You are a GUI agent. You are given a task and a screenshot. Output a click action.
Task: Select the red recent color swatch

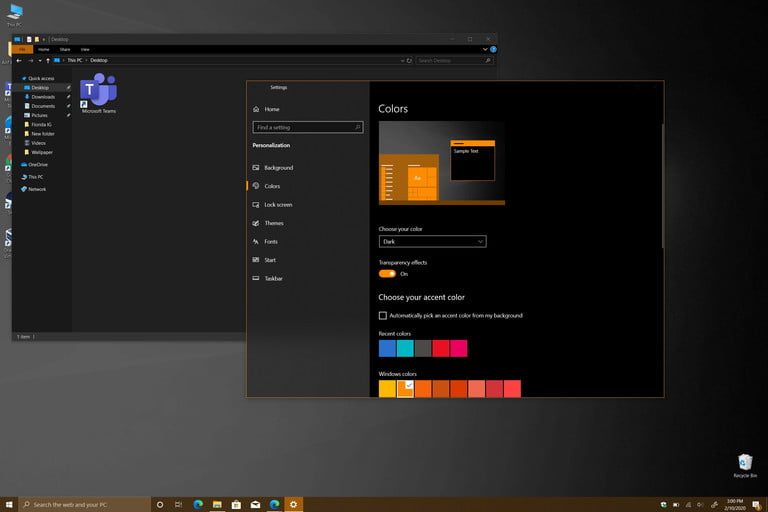point(441,348)
